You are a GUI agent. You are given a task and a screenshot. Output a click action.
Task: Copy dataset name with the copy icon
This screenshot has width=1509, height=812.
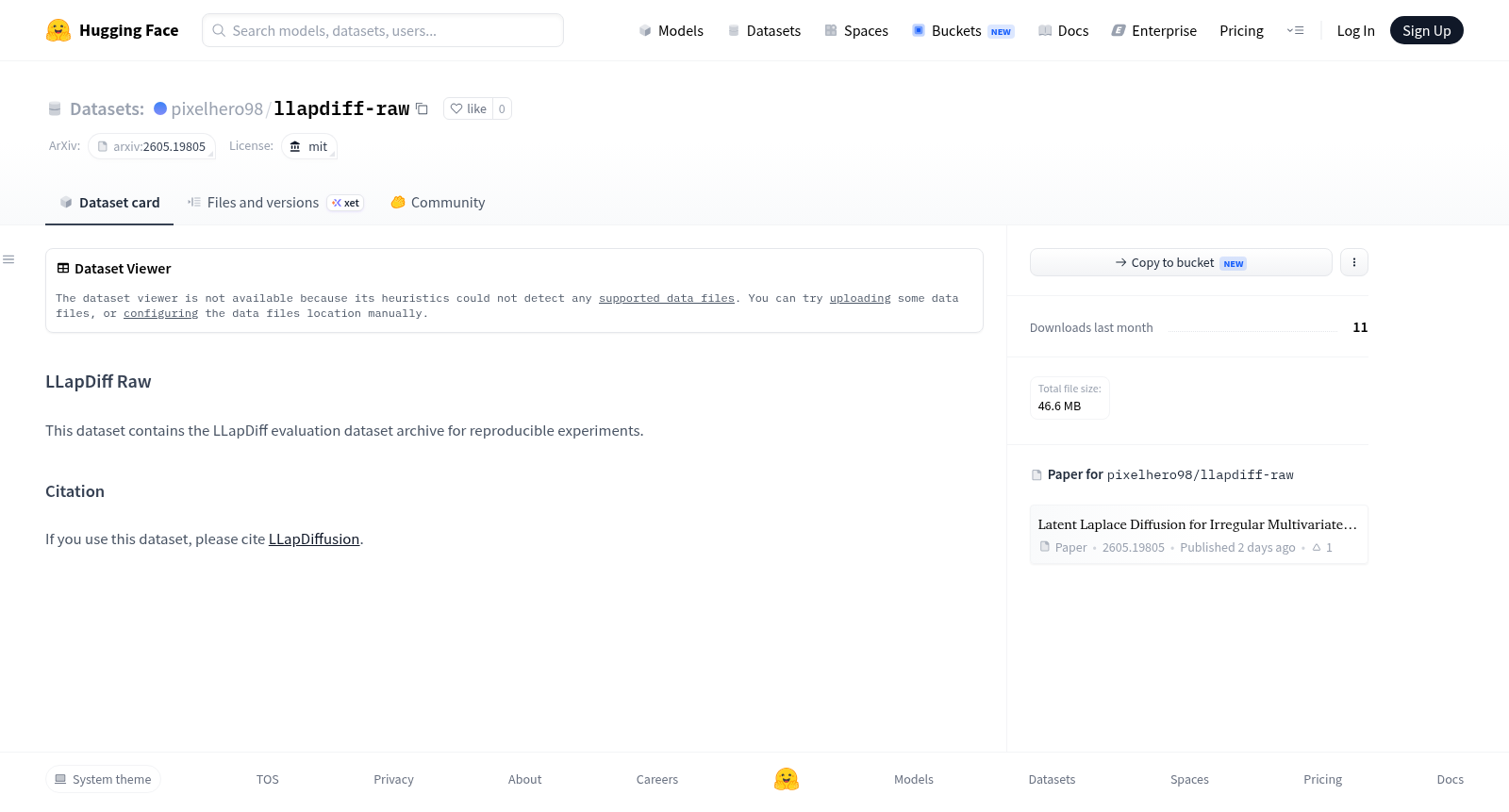(x=422, y=108)
